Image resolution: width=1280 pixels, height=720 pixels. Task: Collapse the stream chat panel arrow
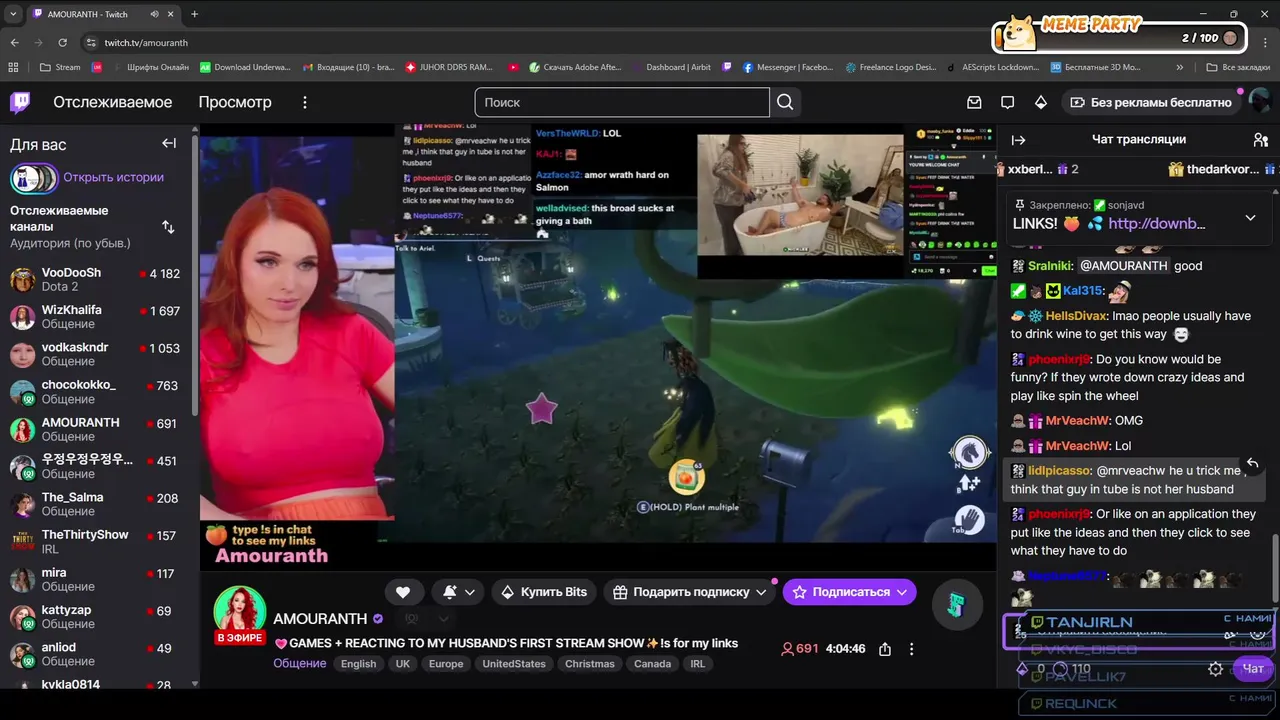1018,140
